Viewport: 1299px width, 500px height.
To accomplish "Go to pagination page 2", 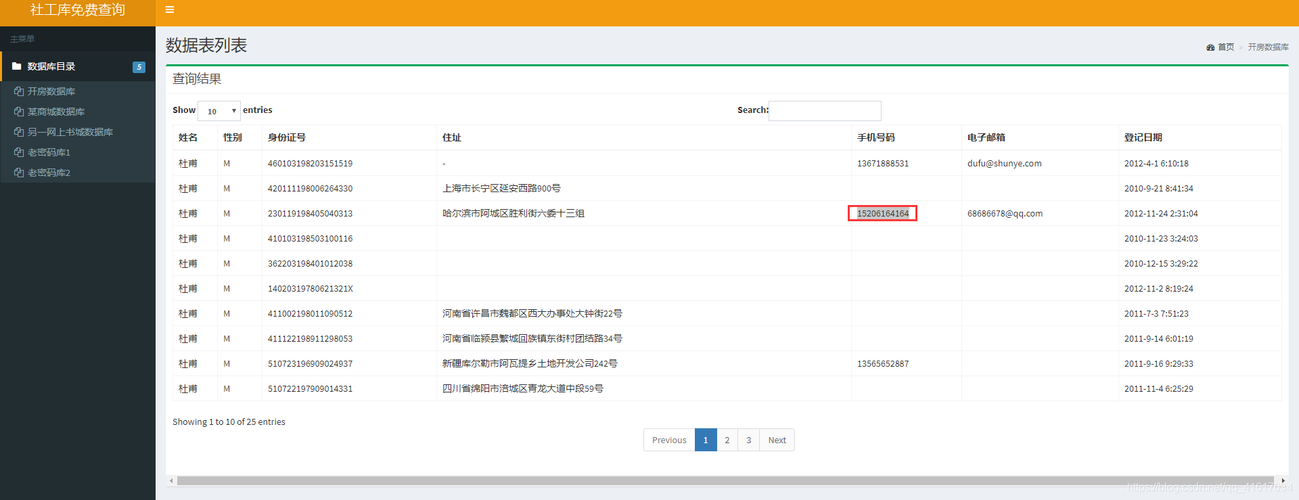I will (728, 440).
